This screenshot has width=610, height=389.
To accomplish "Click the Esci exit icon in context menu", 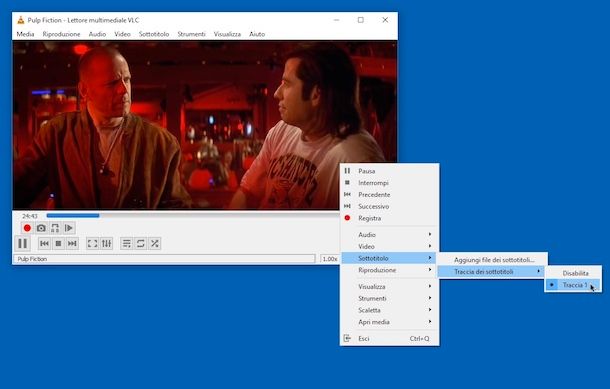I will (347, 338).
